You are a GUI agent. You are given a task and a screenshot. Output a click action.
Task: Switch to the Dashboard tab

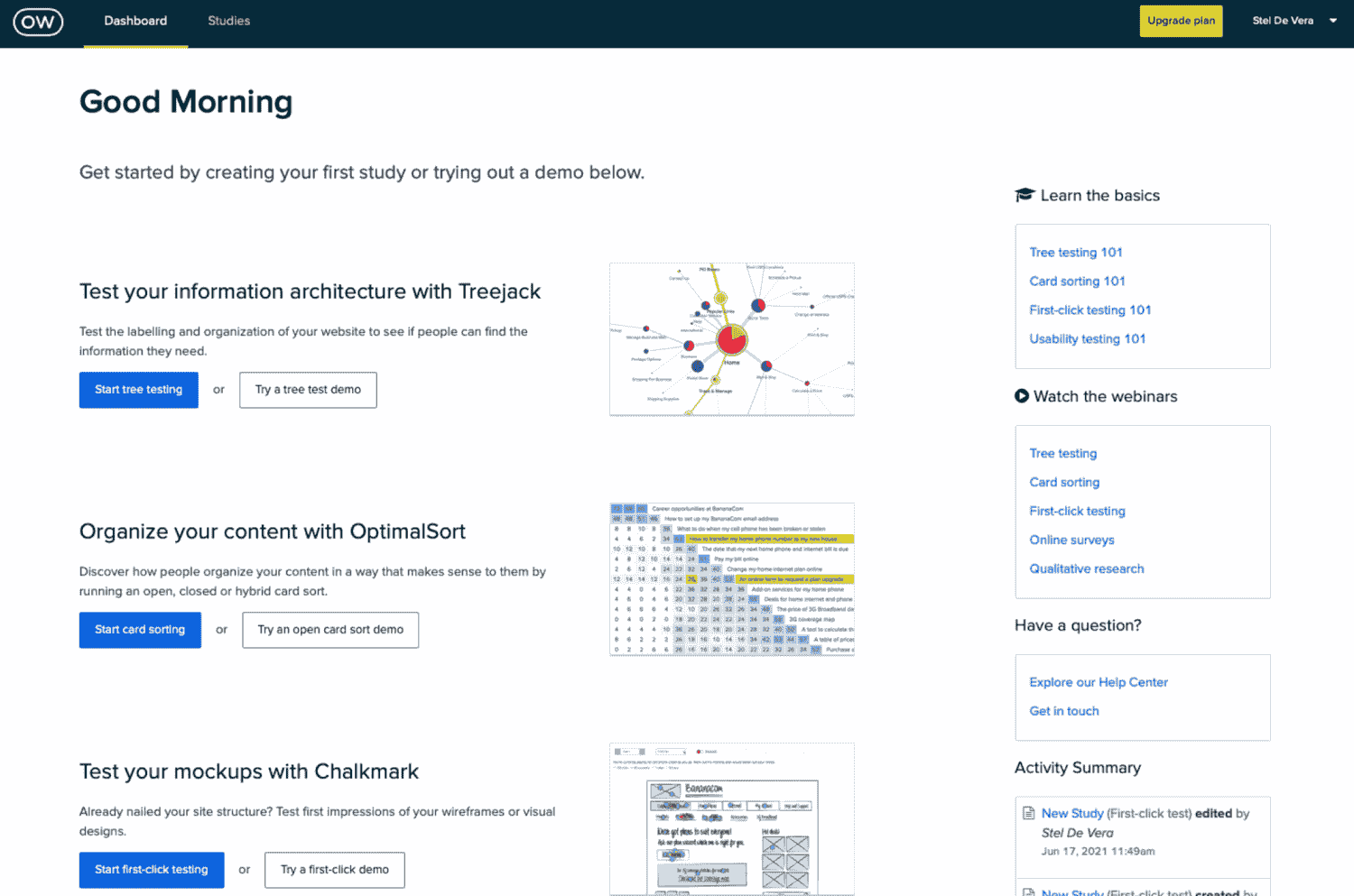tap(135, 21)
